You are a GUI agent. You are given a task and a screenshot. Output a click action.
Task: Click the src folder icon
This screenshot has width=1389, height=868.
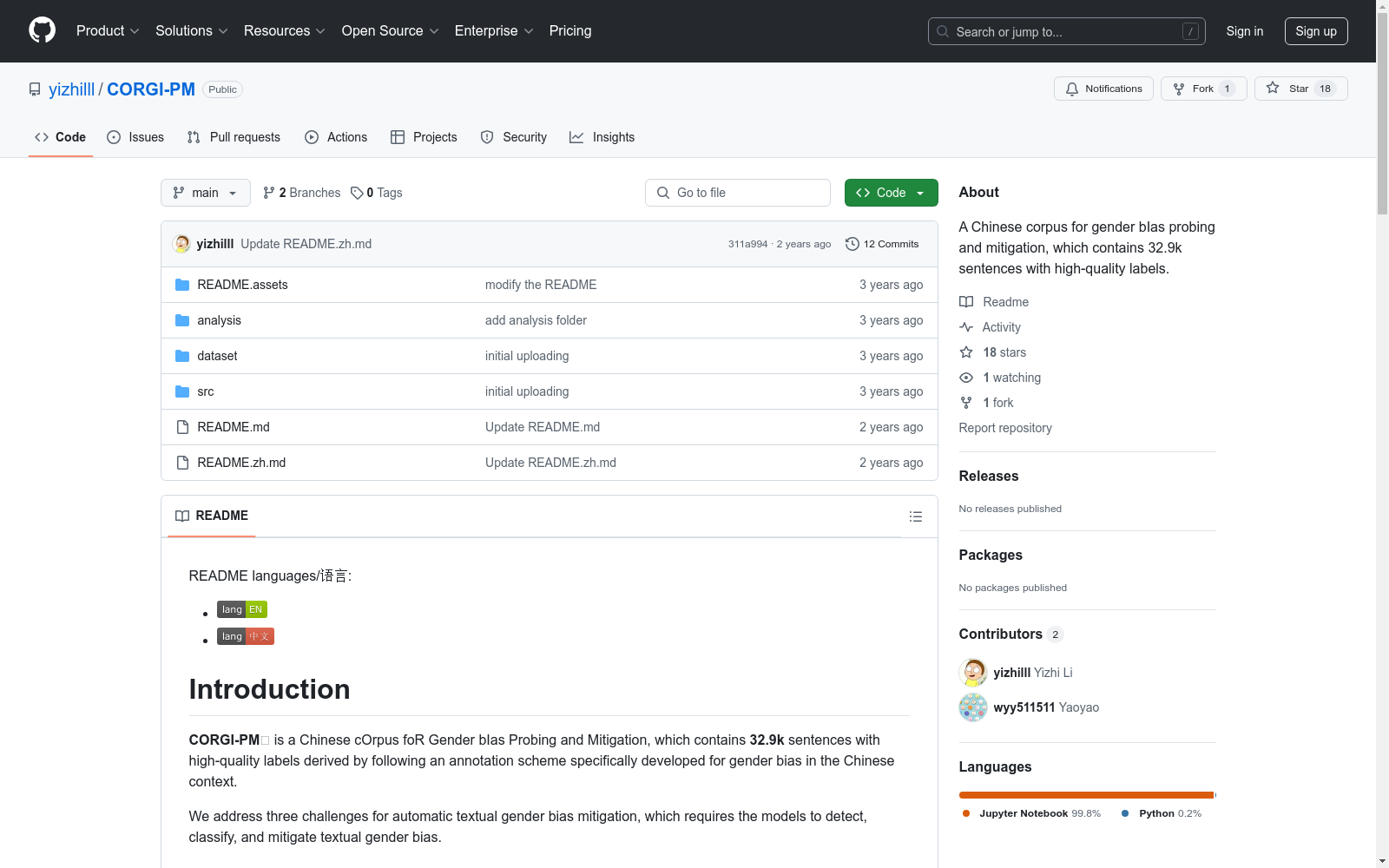point(182,391)
